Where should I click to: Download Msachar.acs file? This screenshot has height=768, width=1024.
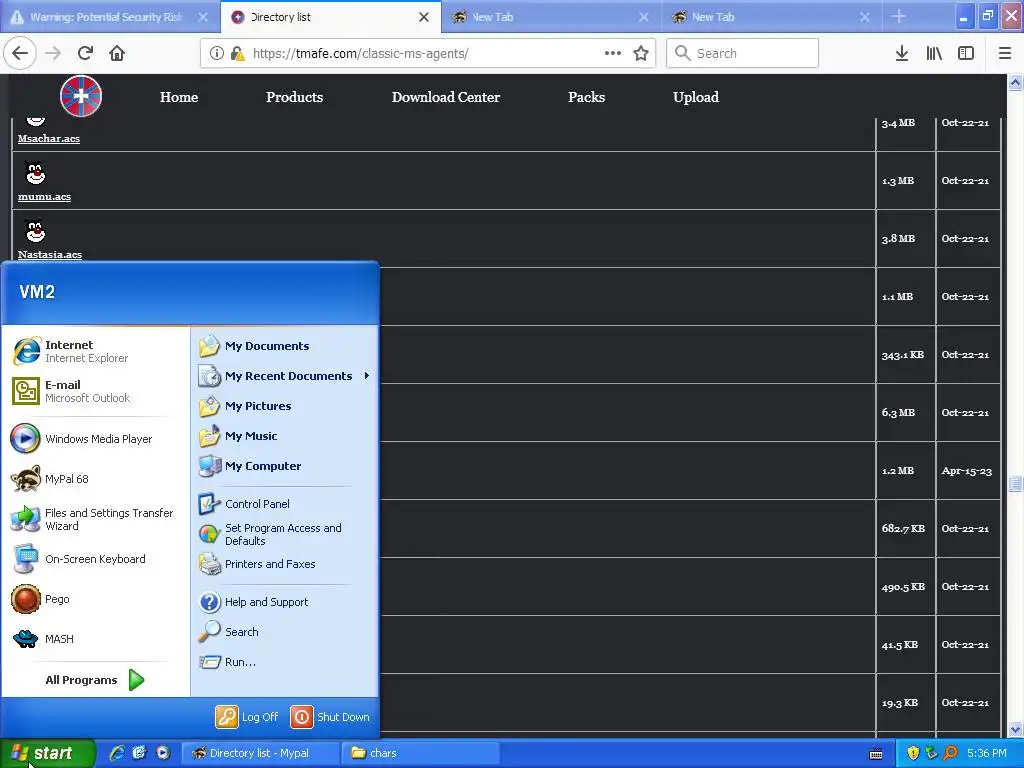click(49, 138)
